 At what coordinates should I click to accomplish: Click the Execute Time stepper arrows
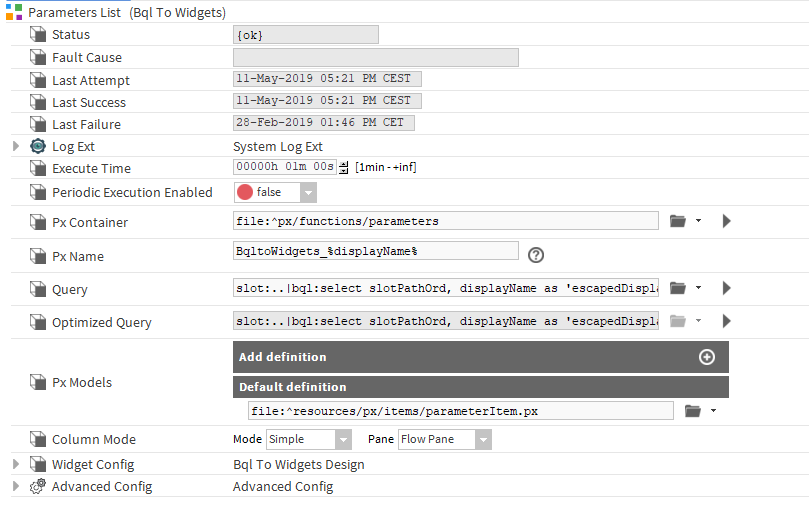[x=345, y=167]
